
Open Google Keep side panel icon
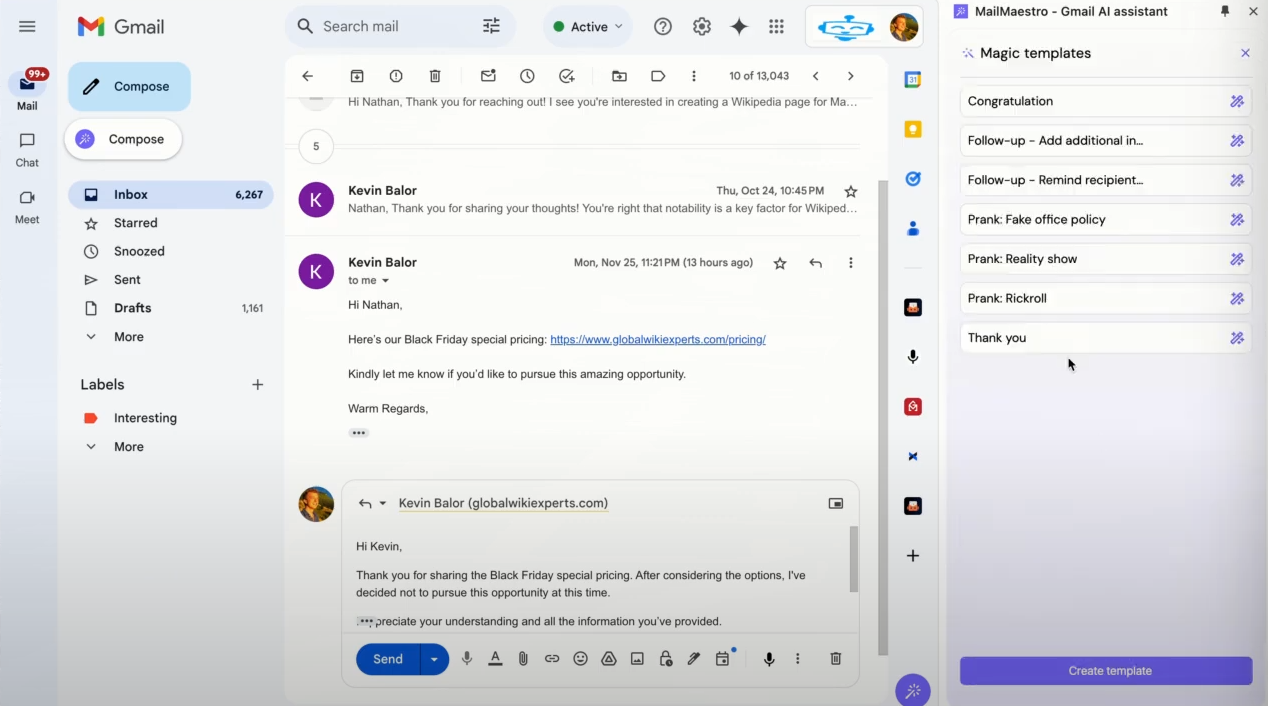pos(913,130)
